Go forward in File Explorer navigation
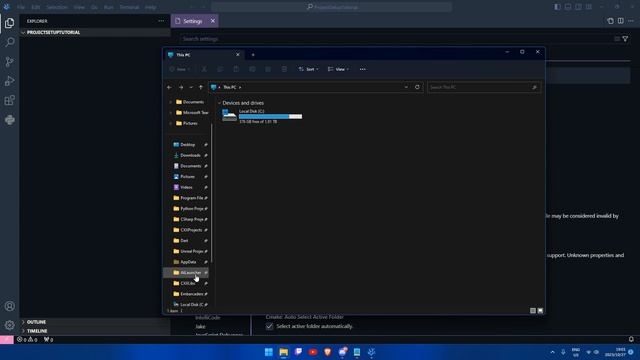 click(x=181, y=87)
